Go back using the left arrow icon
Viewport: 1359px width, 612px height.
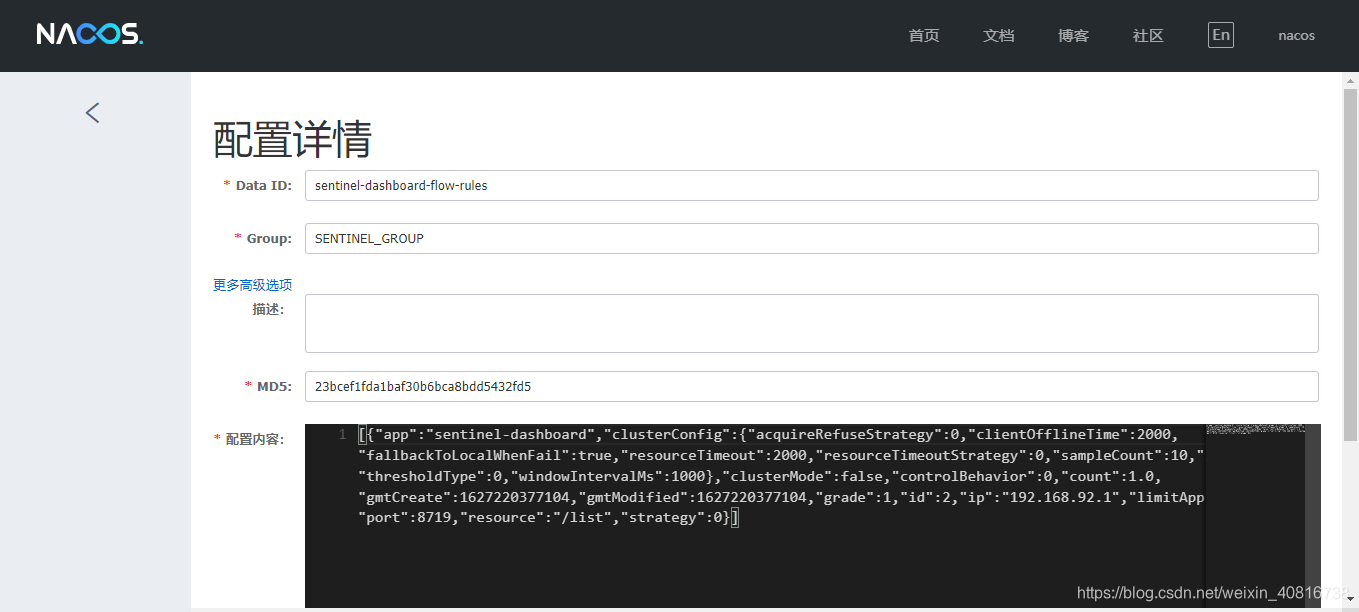pyautogui.click(x=93, y=113)
